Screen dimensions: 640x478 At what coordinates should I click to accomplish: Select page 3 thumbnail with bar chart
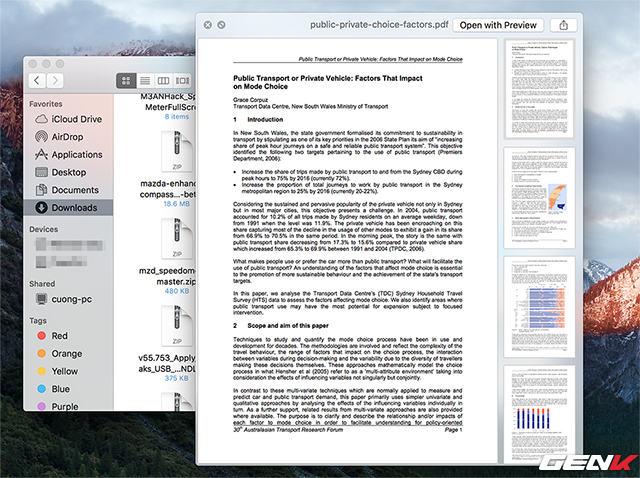[539, 307]
